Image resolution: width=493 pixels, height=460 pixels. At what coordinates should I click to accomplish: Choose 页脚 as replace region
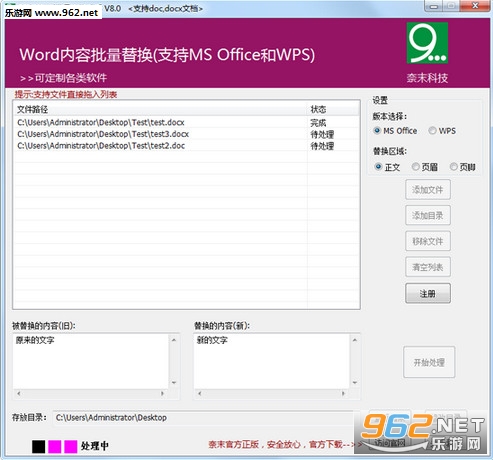pos(463,167)
